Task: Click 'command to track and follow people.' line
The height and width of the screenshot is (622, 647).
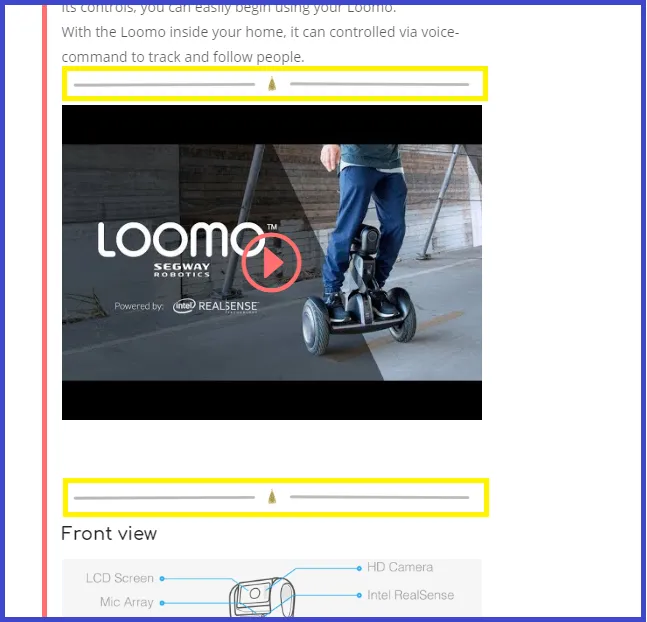Action: pos(183,57)
